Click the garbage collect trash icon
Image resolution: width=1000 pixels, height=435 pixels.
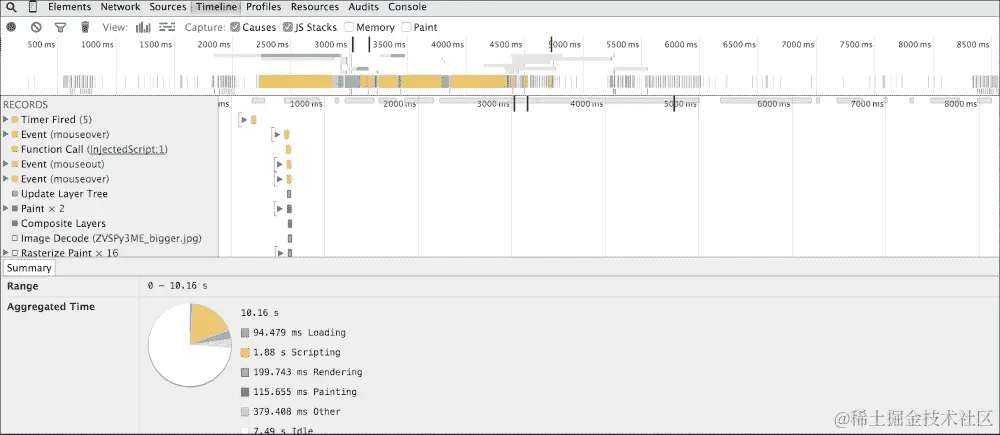(x=85, y=27)
